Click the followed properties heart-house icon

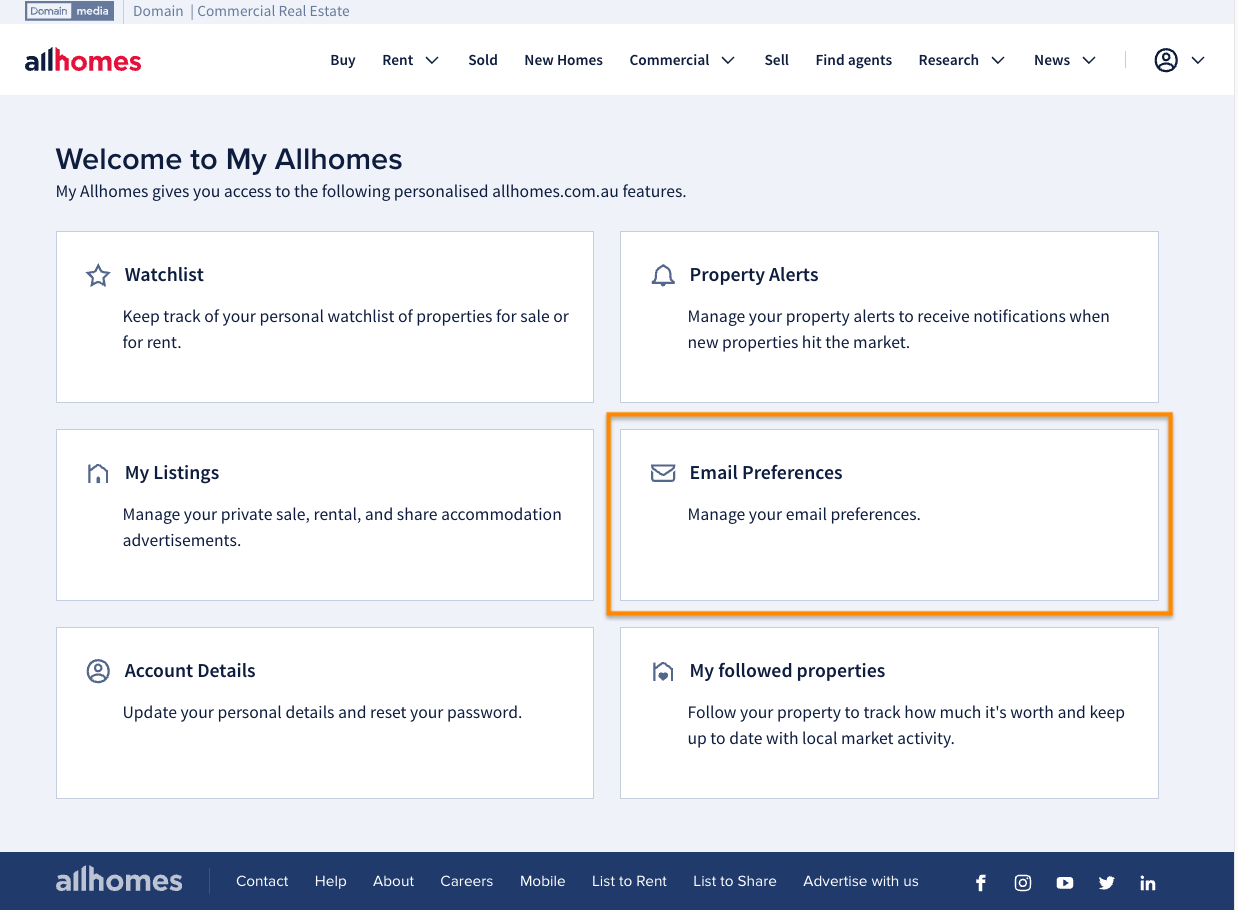point(663,671)
